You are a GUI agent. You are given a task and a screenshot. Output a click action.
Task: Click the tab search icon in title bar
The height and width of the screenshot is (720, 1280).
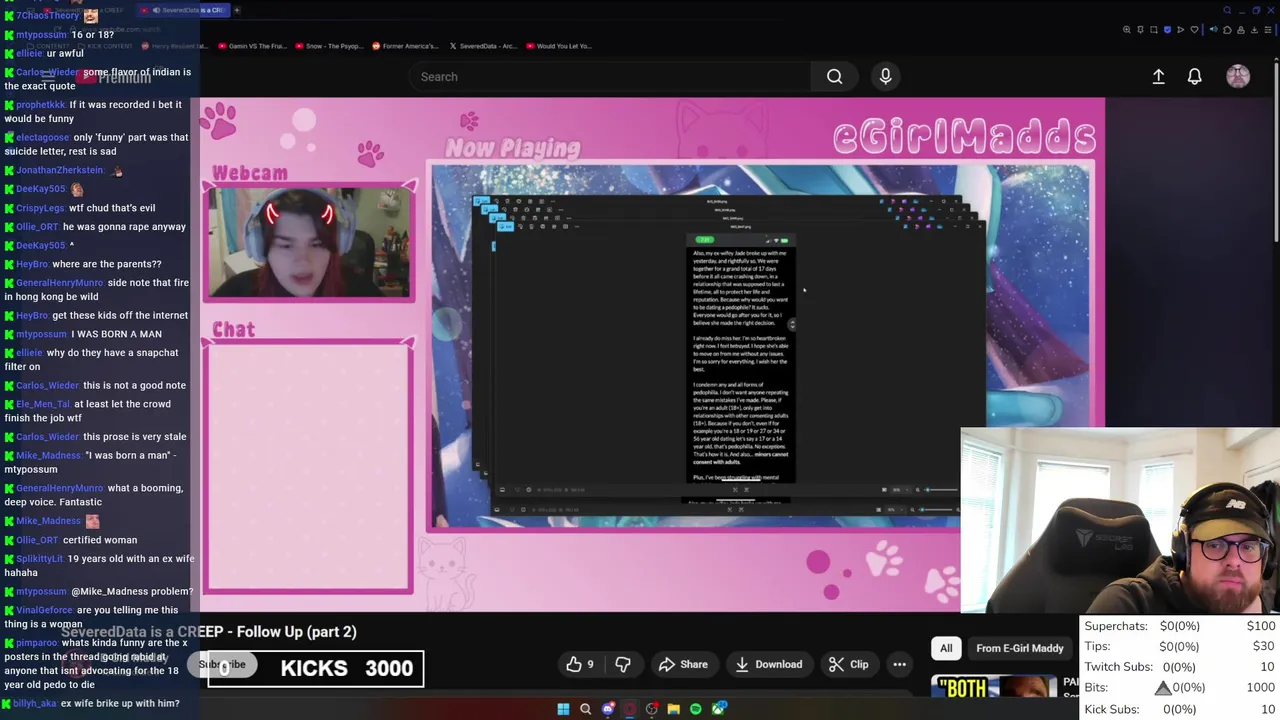coord(1227,10)
